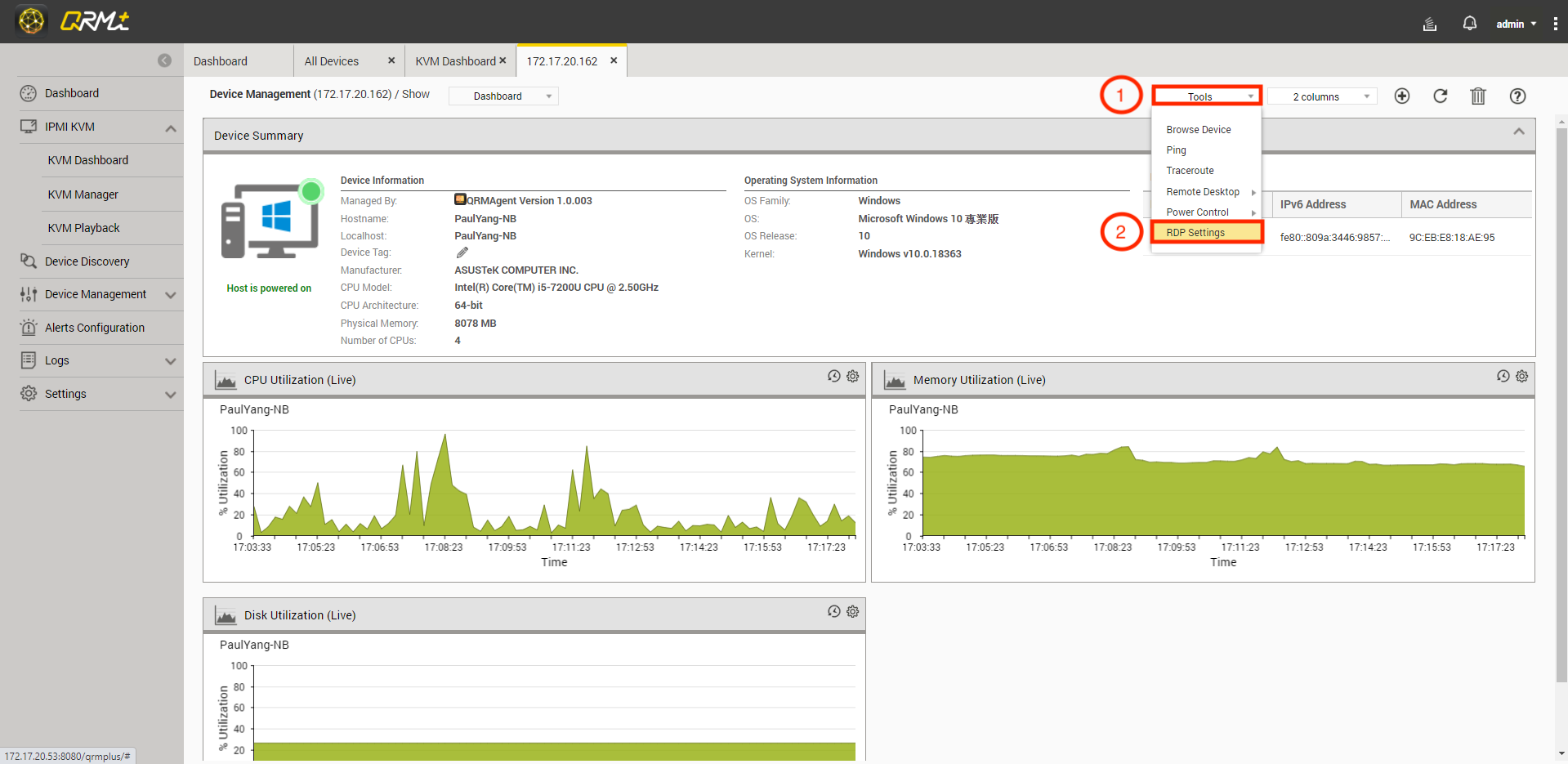Open Memory Utilization gear settings
1568x764 pixels.
1521,376
